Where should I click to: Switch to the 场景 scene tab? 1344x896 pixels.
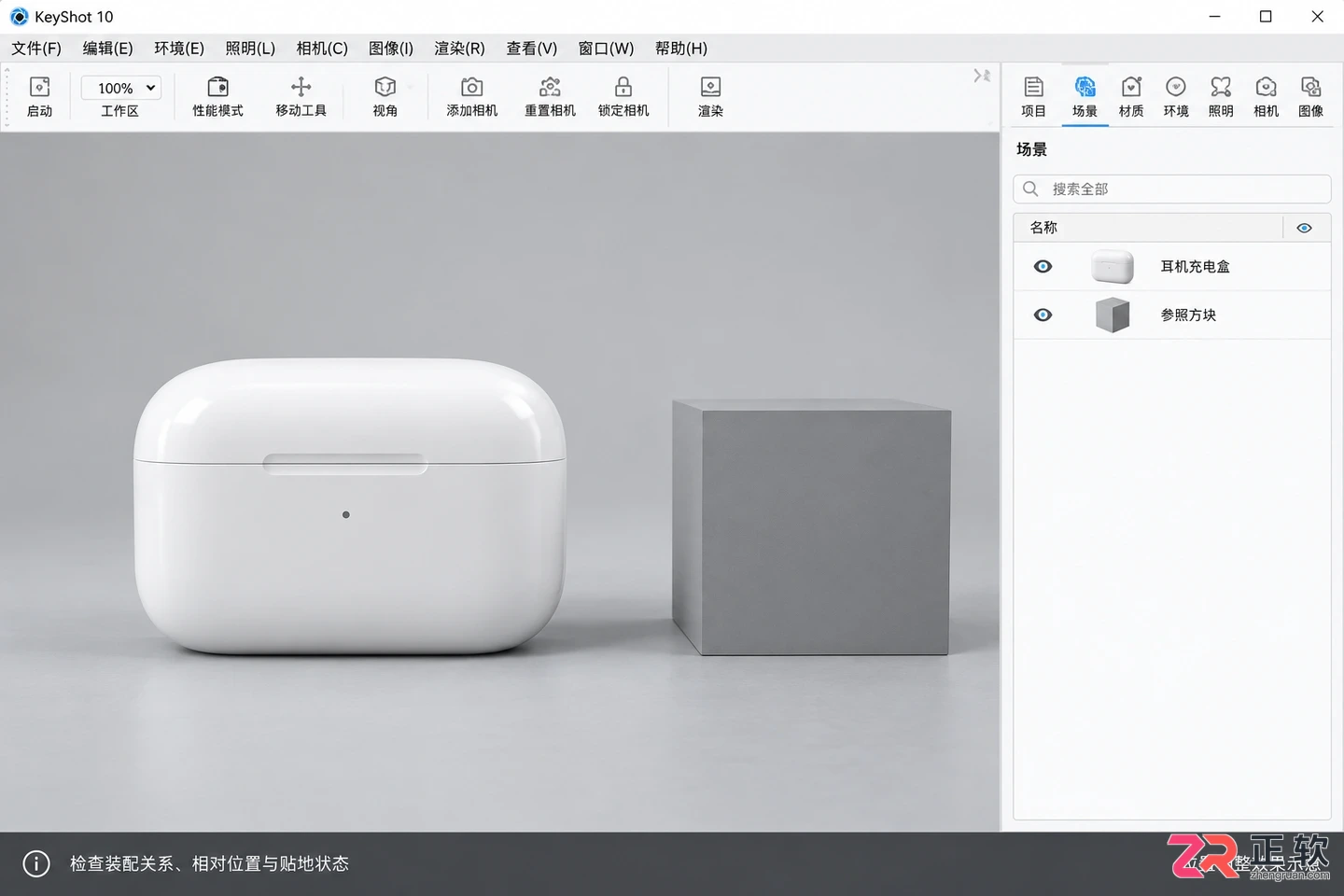click(1085, 97)
